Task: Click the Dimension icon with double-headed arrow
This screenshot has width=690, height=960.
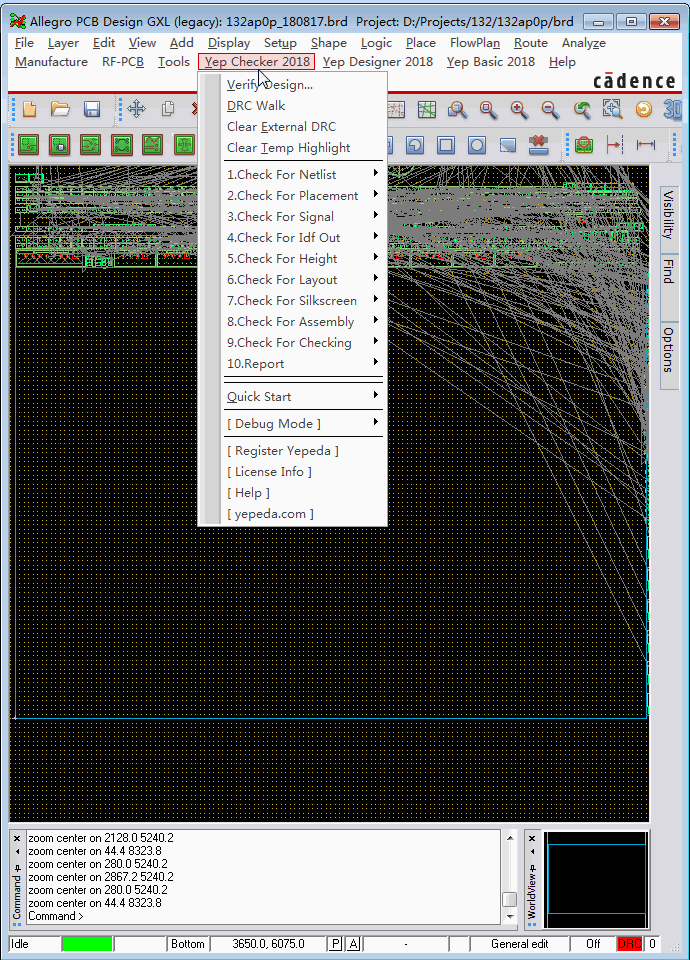Action: pyautogui.click(x=646, y=145)
